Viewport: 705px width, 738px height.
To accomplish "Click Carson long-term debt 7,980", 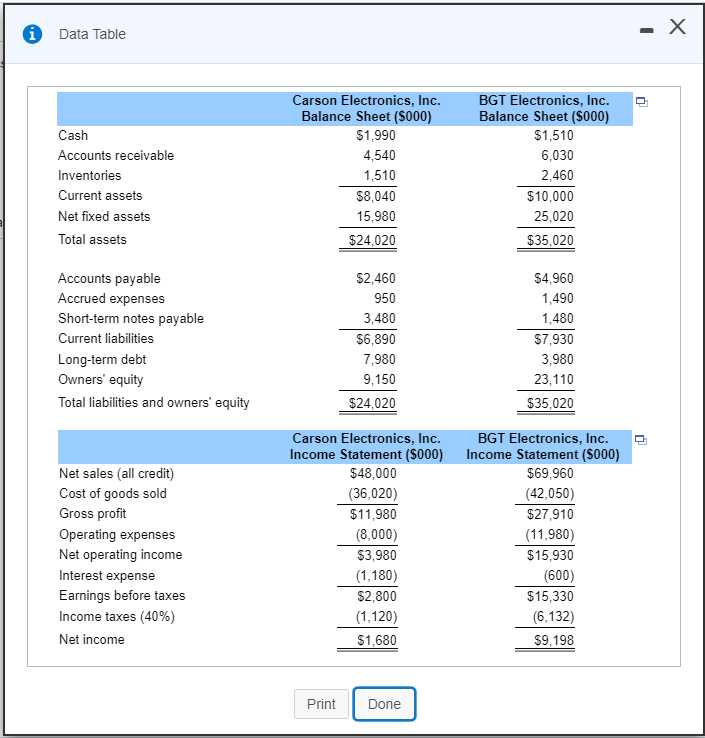I will (379, 360).
